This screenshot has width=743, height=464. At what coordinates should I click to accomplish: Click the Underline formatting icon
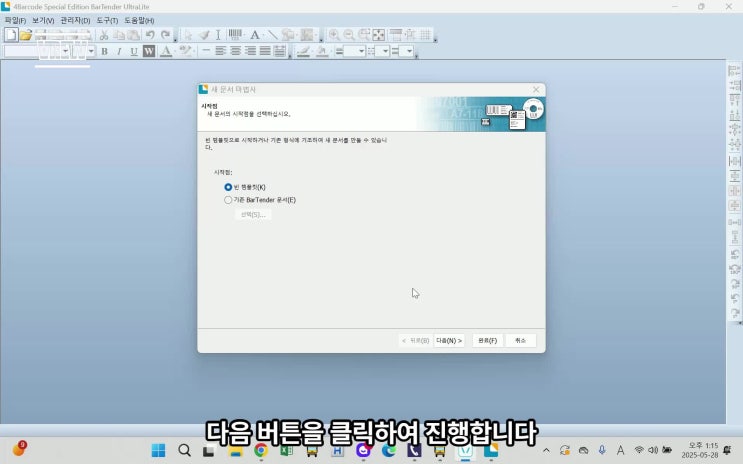coord(134,51)
